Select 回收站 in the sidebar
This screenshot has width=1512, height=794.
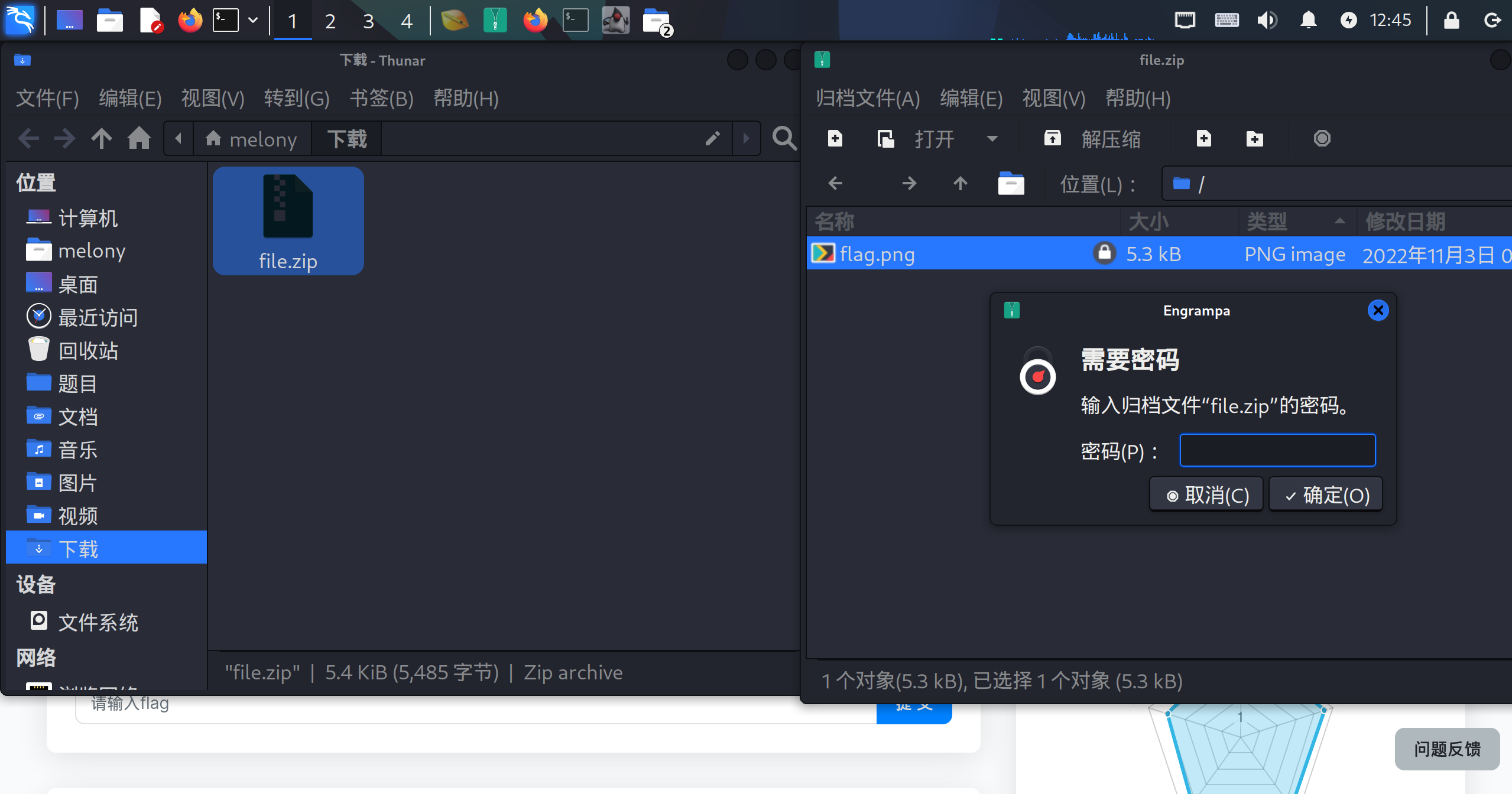87,351
